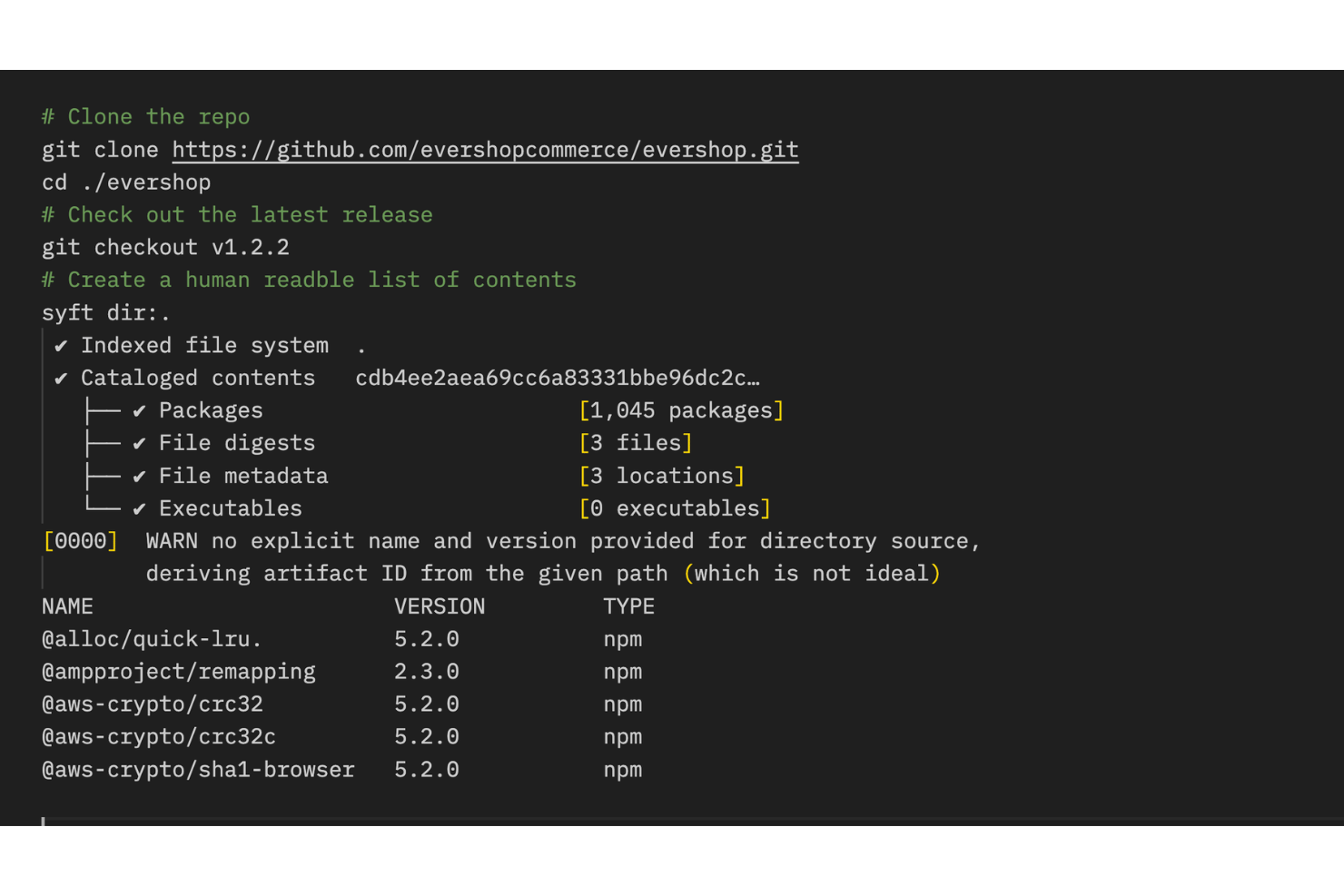Click '# Create a human readable list' comment
This screenshot has width=1344, height=896.
click(309, 281)
